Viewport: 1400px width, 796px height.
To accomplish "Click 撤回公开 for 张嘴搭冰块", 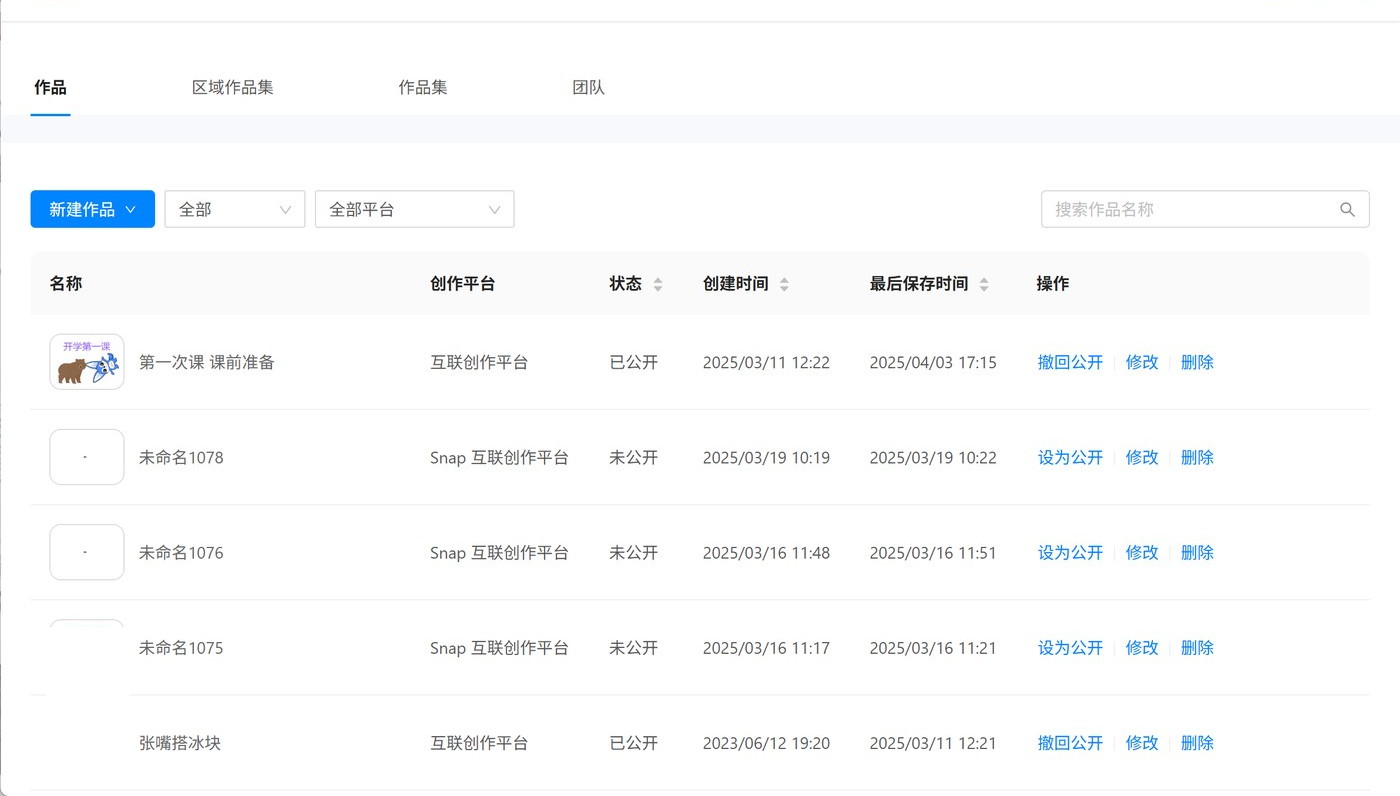I will point(1070,742).
